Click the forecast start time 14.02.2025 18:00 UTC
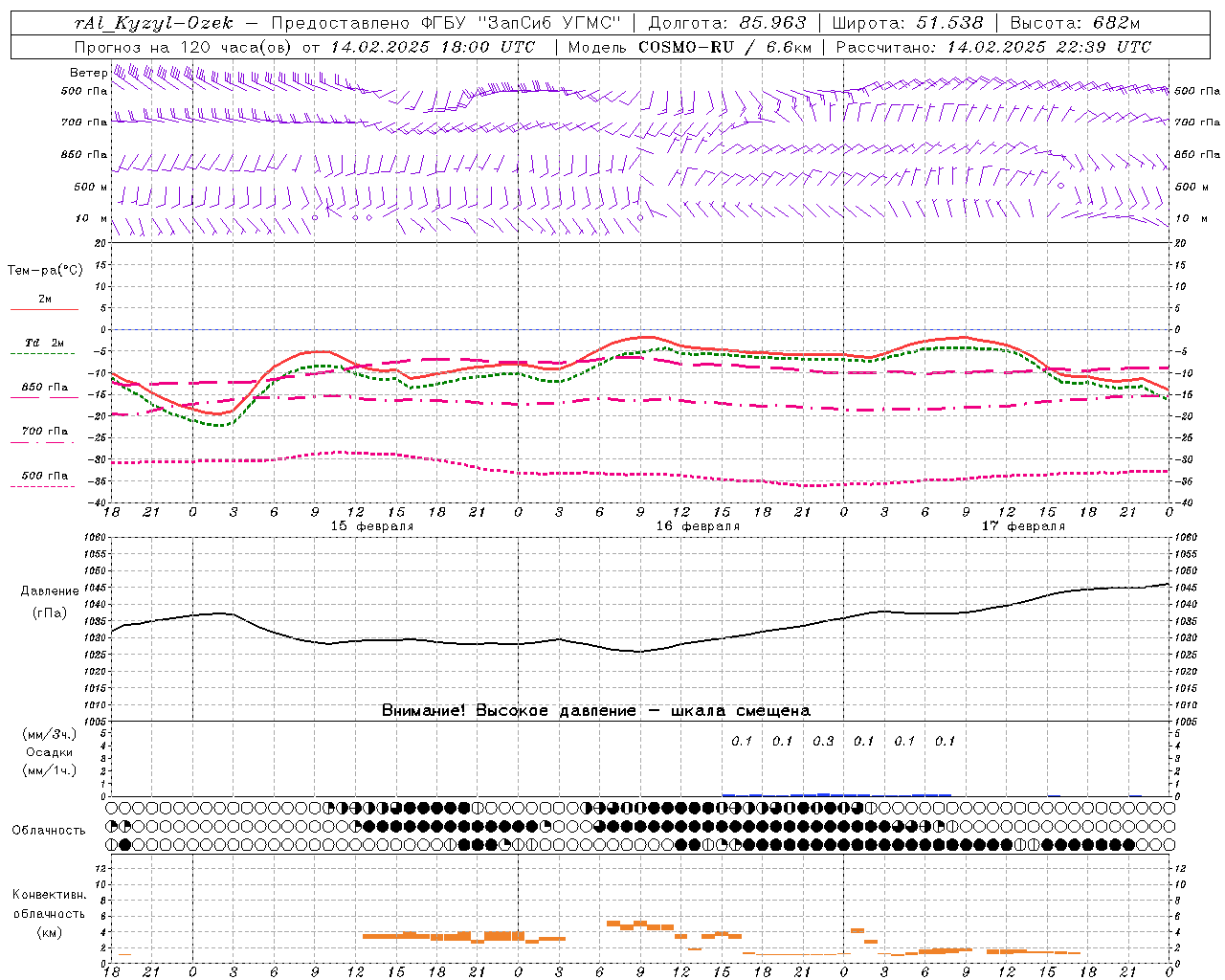Viewport: 1225px width, 980px height. coord(434,47)
